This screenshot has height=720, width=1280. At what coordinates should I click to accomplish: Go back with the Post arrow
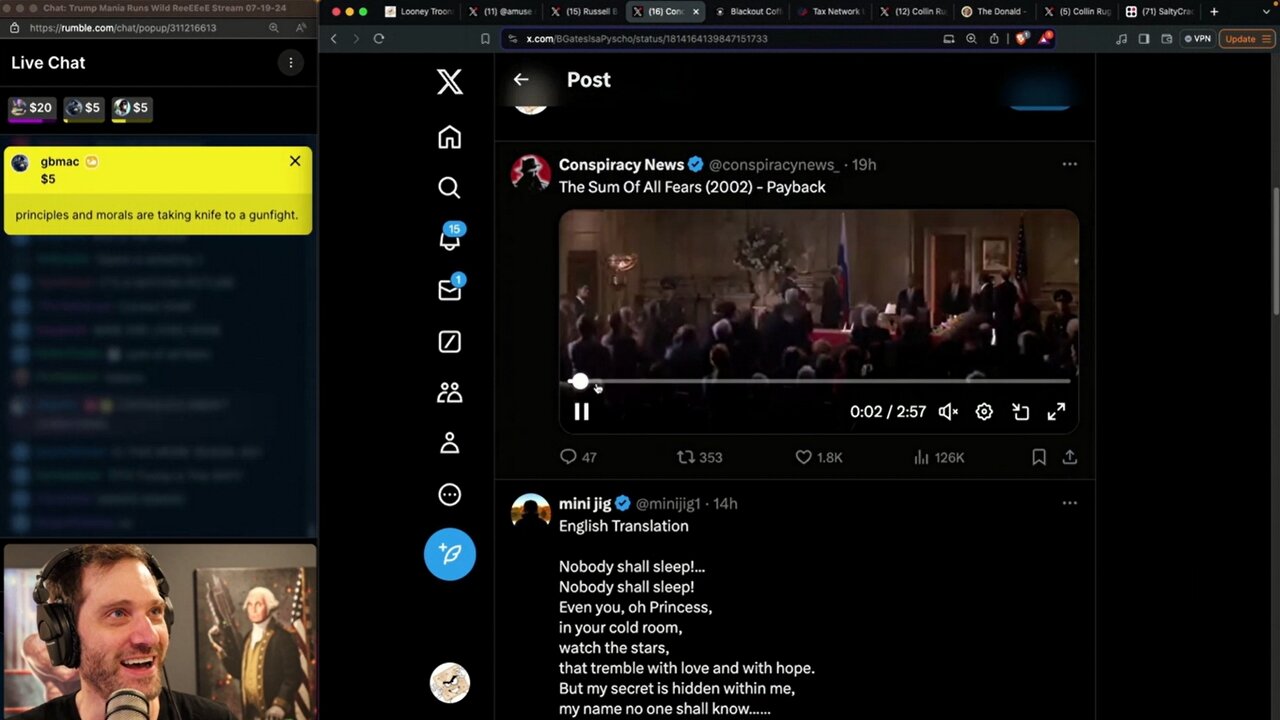pos(521,80)
